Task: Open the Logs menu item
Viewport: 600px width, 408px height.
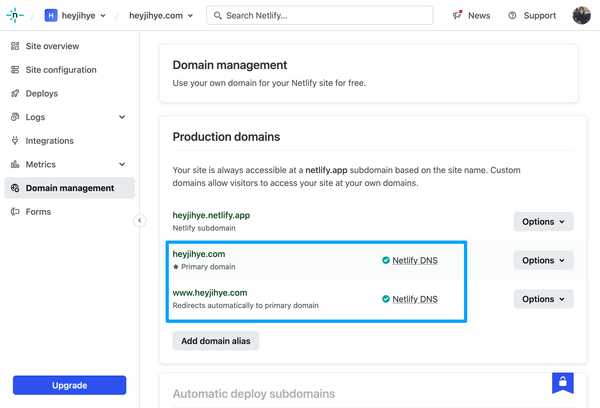Action: click(x=35, y=117)
